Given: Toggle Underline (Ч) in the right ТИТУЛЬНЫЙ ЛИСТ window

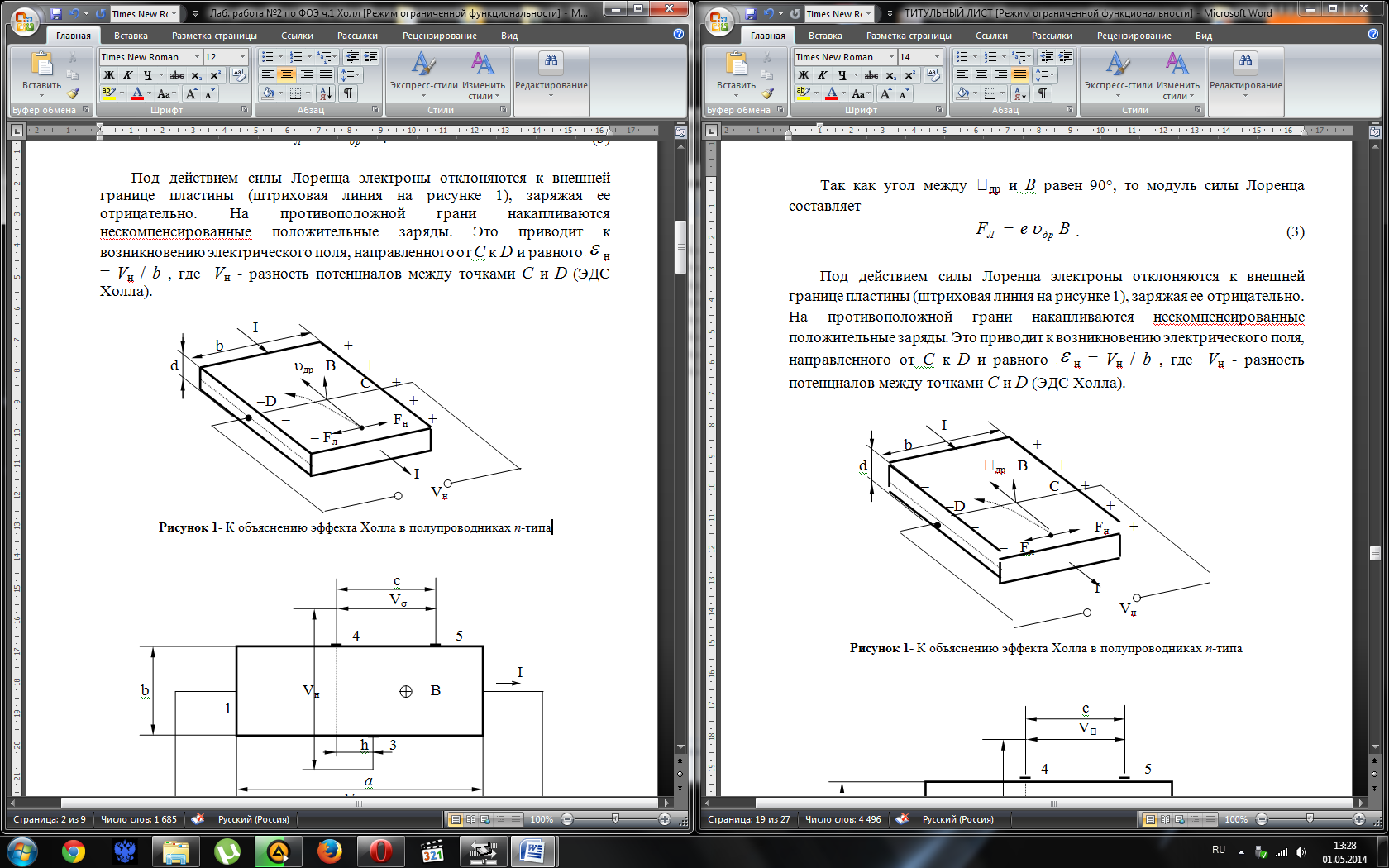Looking at the screenshot, I should (842, 75).
